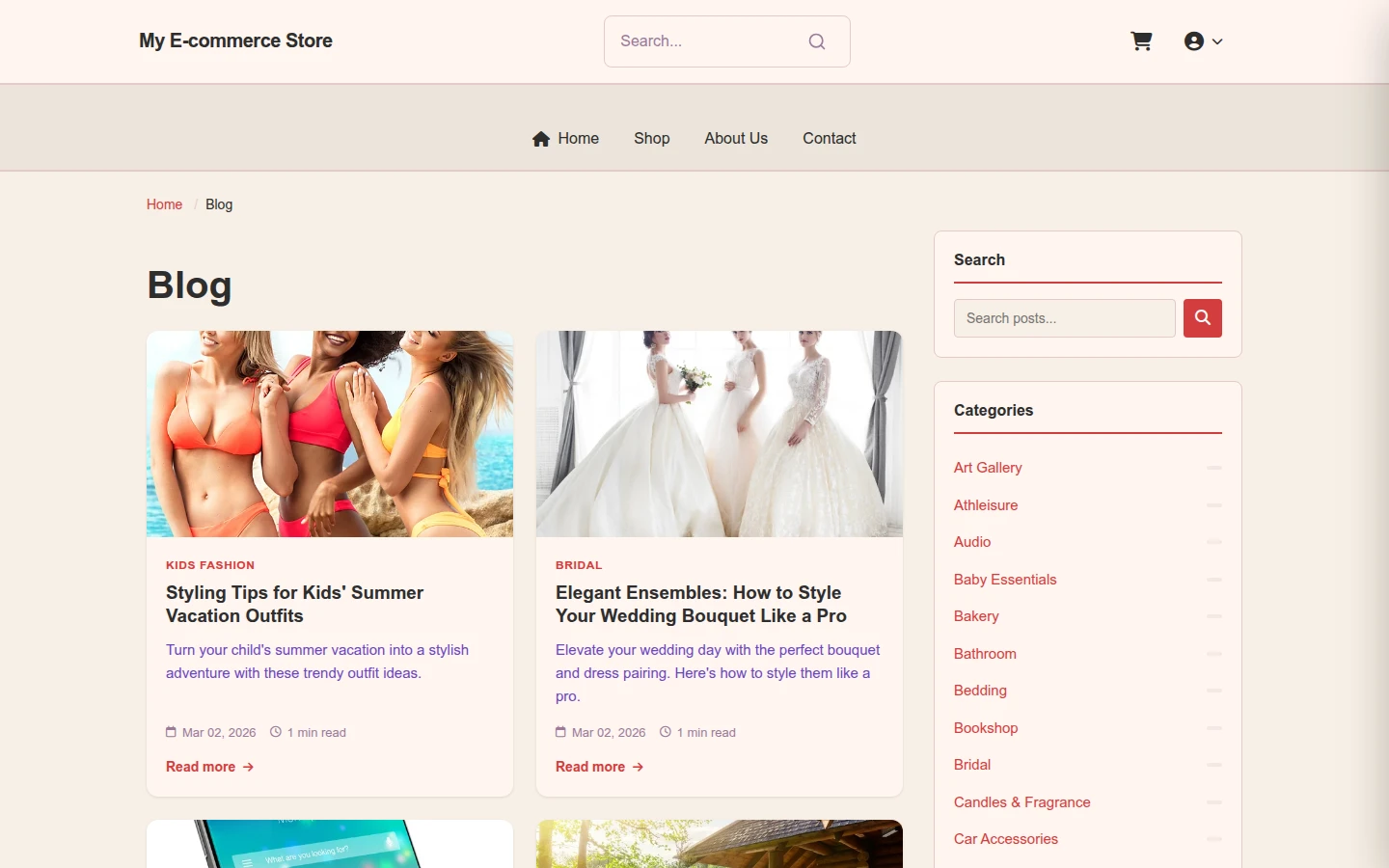Viewport: 1389px width, 868px height.
Task: Open the user account dropdown
Action: click(1203, 41)
